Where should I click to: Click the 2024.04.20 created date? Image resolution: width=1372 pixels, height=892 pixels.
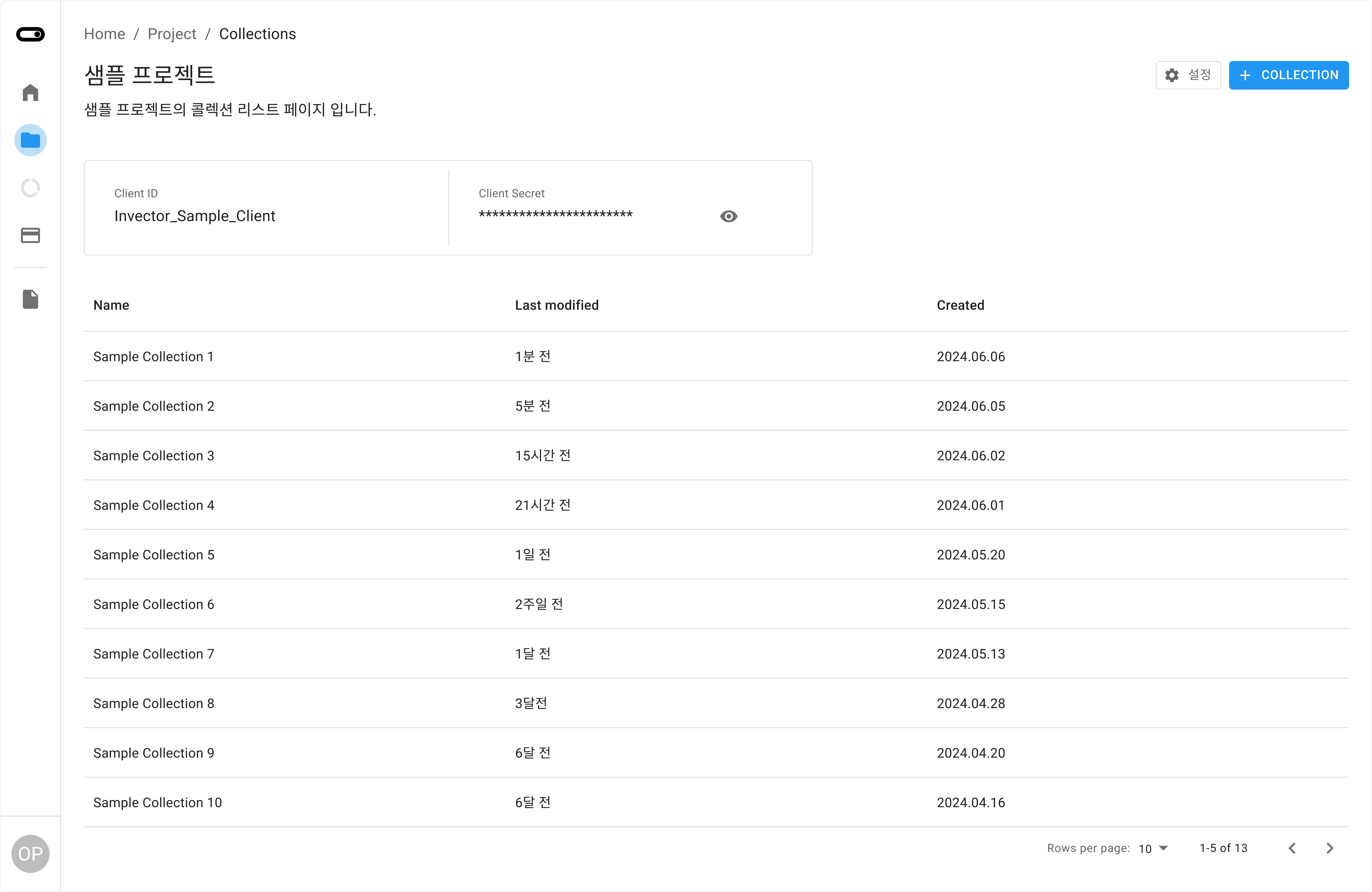pos(971,753)
